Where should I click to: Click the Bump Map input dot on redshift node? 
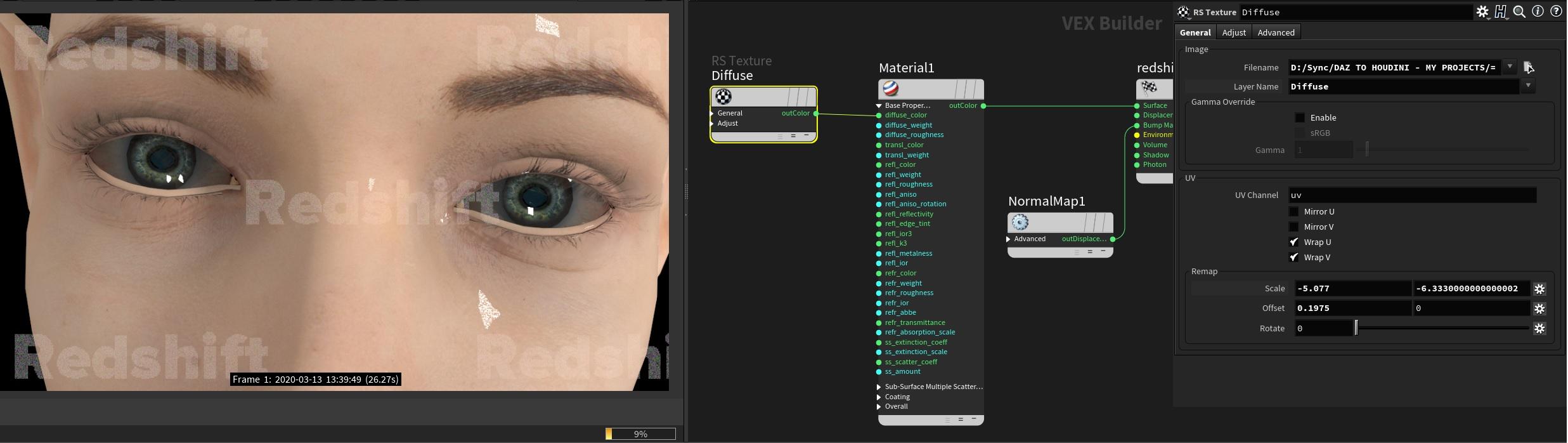click(x=1137, y=126)
